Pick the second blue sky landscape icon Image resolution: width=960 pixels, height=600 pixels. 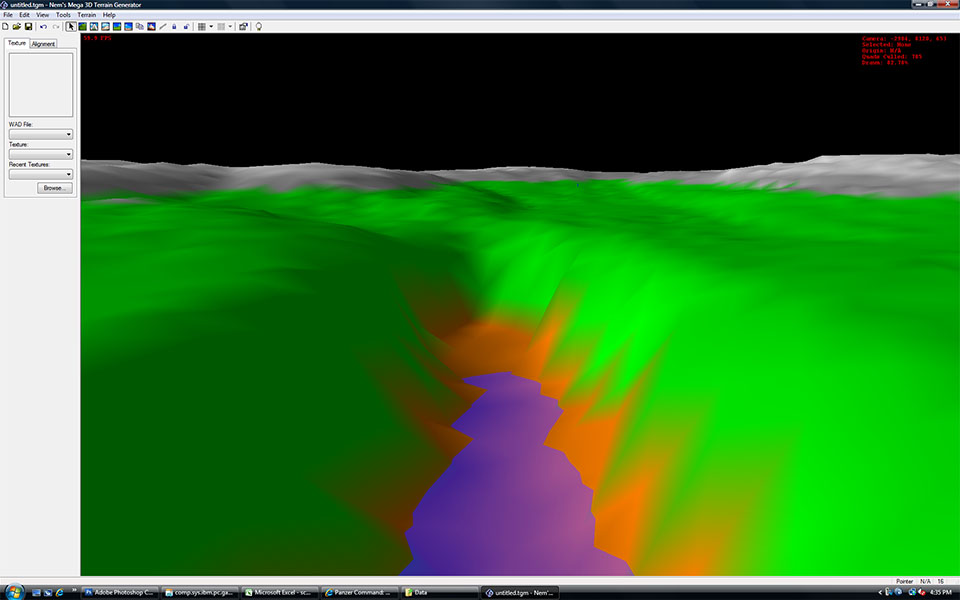[129, 26]
